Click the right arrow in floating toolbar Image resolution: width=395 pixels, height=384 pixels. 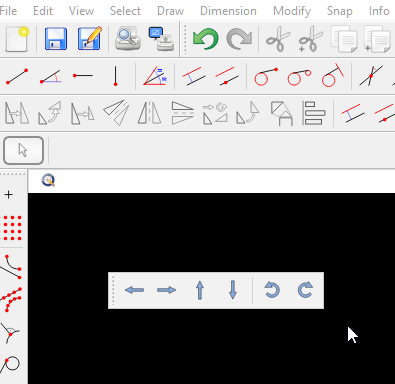point(166,290)
